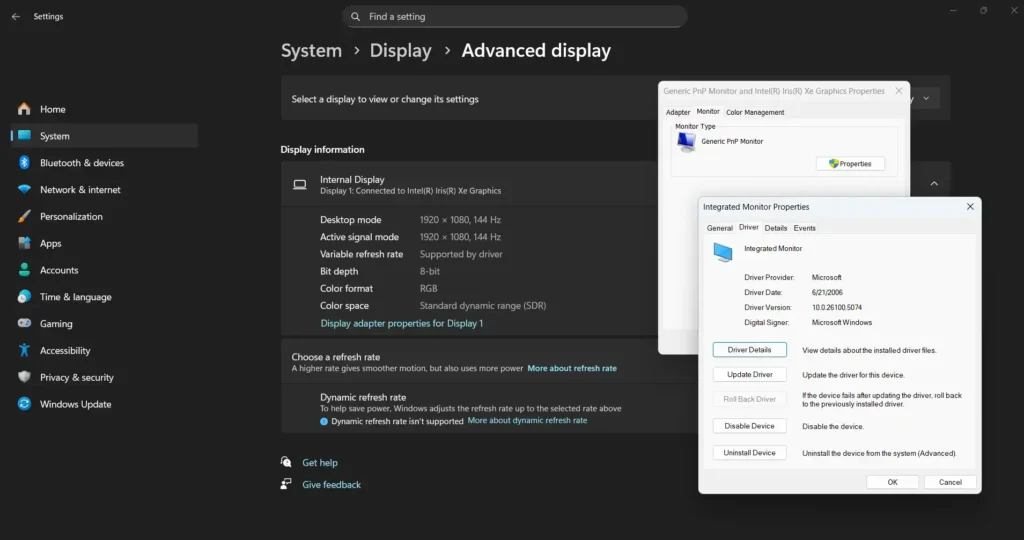Click the Windows Update sync icon
Screen dimensions: 1024x540
tap(24, 405)
